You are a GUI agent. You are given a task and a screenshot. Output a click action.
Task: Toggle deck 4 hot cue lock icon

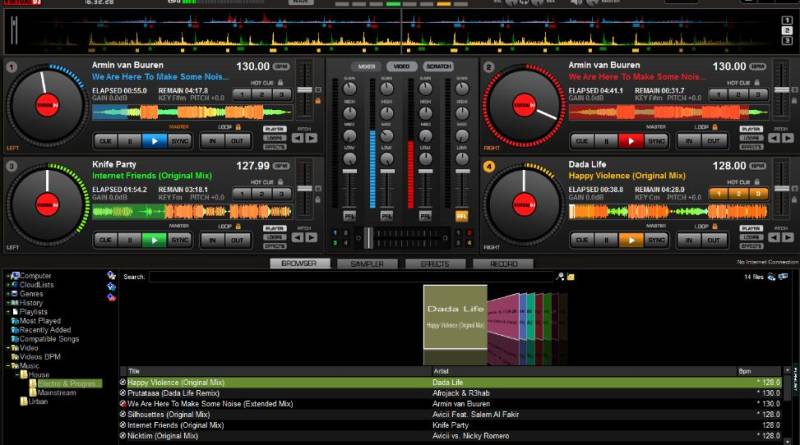(757, 182)
